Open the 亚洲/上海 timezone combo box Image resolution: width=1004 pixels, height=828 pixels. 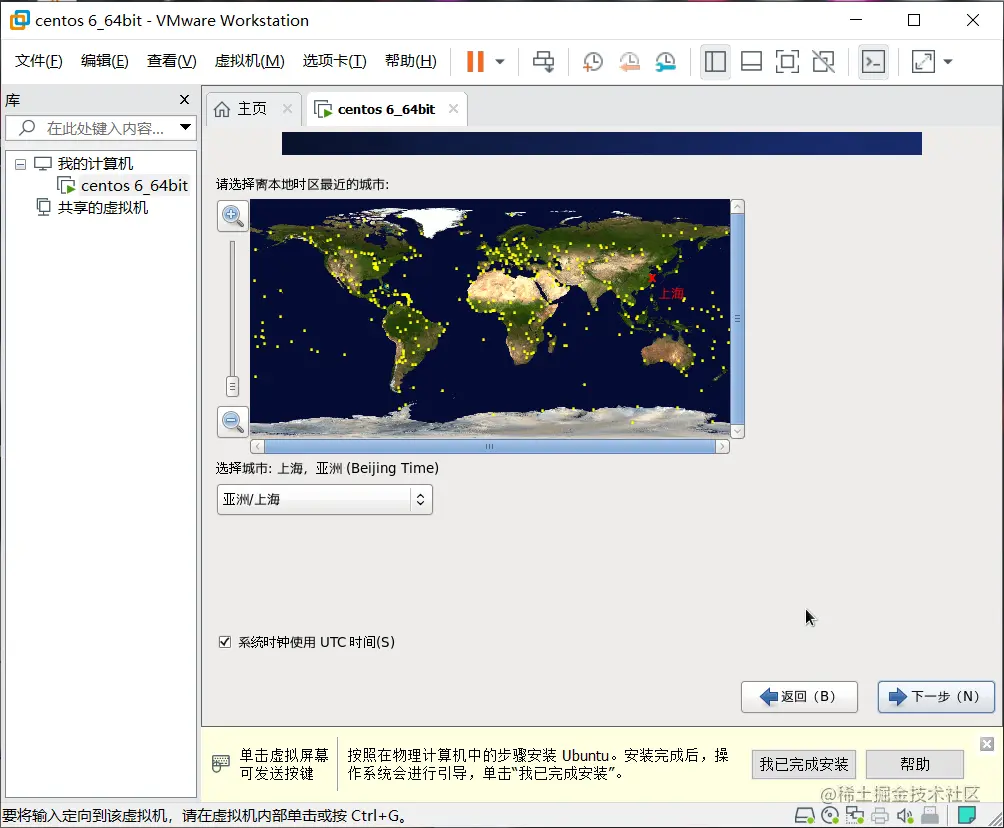(325, 499)
